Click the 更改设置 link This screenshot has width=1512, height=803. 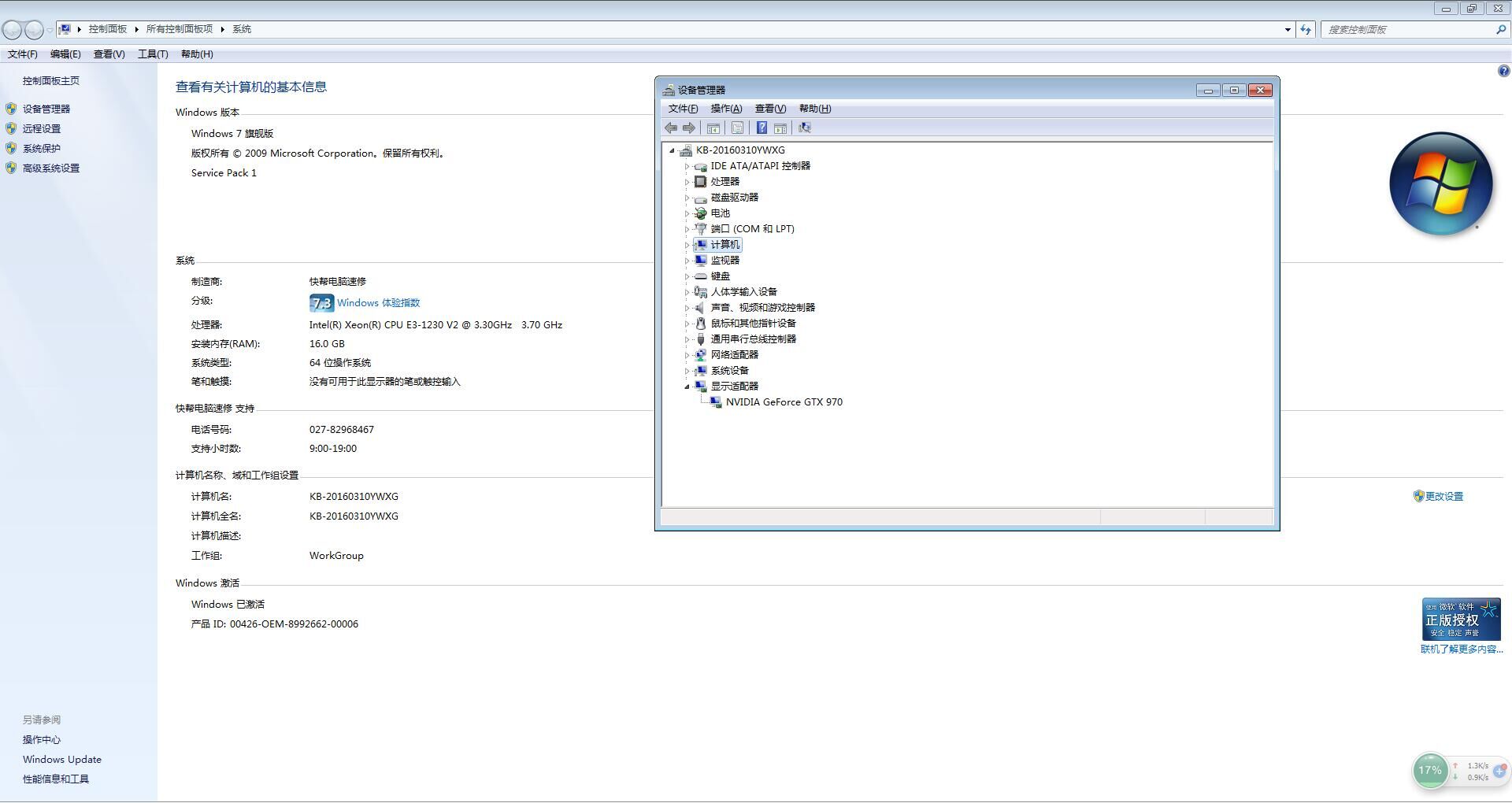point(1443,497)
